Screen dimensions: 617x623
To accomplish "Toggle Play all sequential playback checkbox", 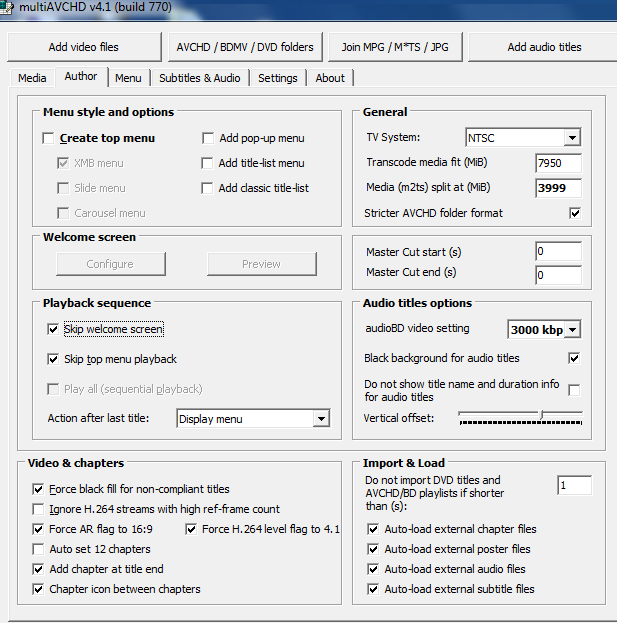I will point(53,389).
